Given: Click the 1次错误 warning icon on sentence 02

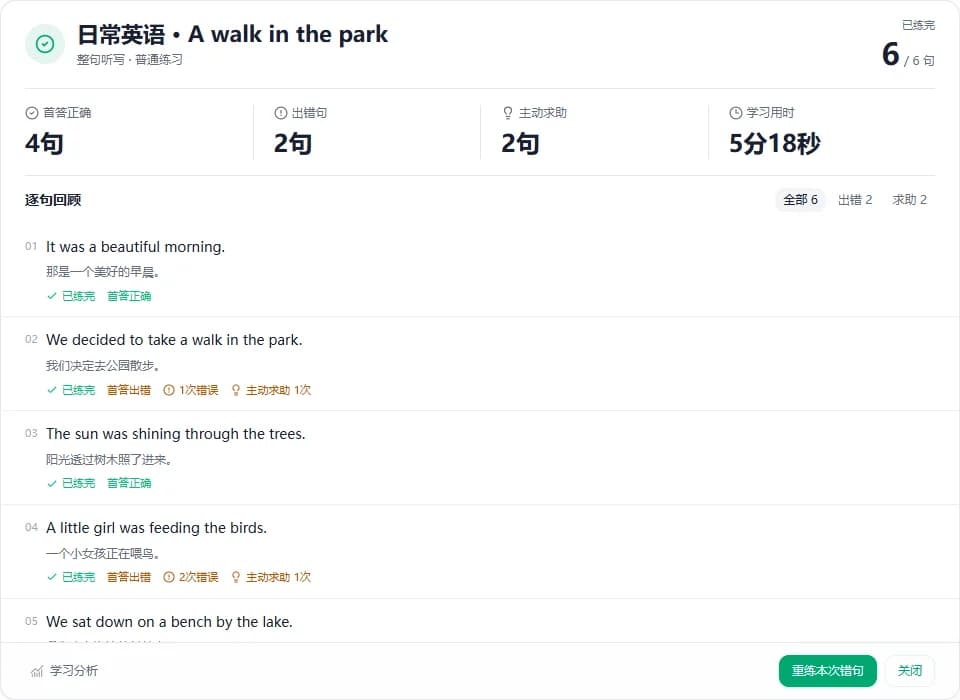Looking at the screenshot, I should click(169, 390).
